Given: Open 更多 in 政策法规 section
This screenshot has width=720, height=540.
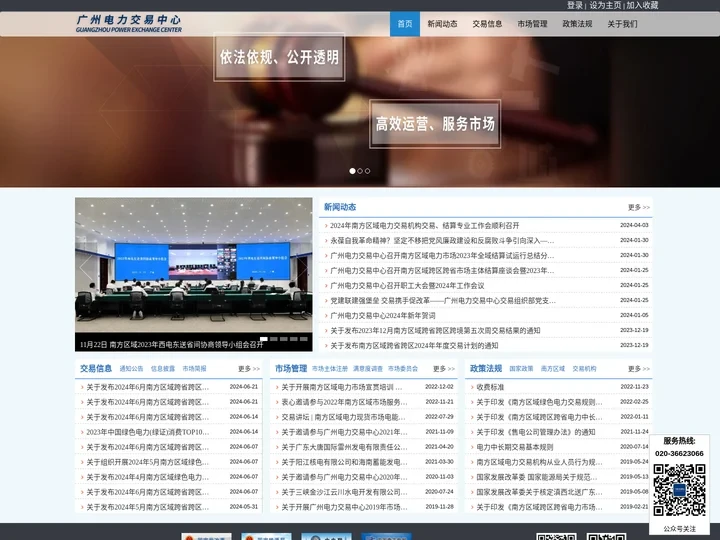Looking at the screenshot, I should click(x=639, y=369).
